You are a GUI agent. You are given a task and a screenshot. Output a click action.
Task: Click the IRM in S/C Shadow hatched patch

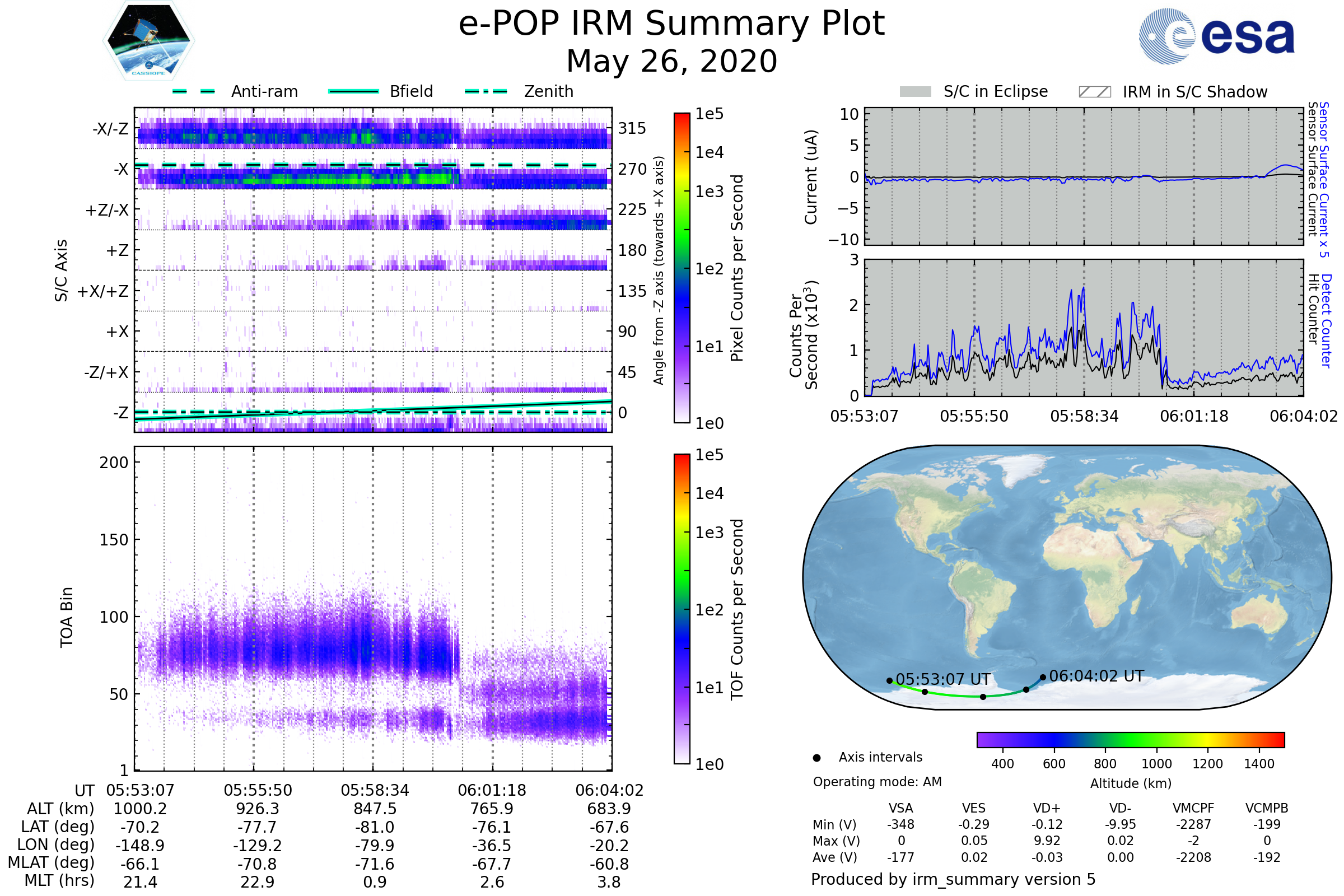point(1094,92)
